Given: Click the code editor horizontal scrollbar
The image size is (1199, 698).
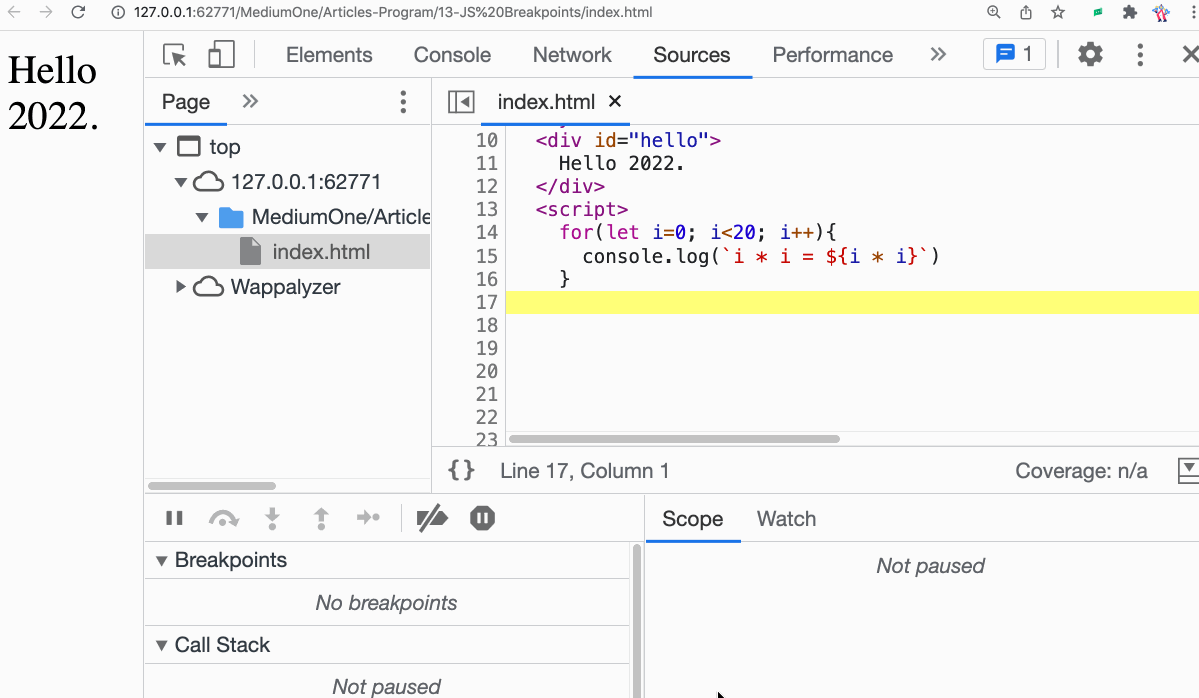Looking at the screenshot, I should click(674, 438).
